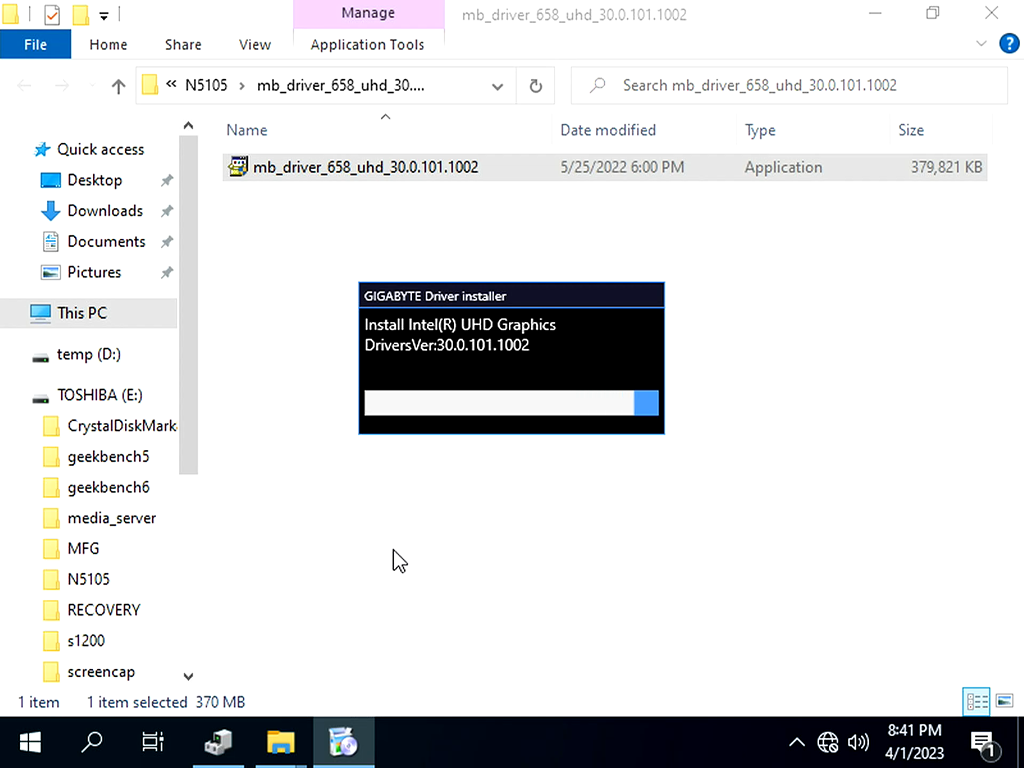Open the Customize Quick Access Toolbar dropdown
This screenshot has width=1024, height=768.
[x=104, y=15]
